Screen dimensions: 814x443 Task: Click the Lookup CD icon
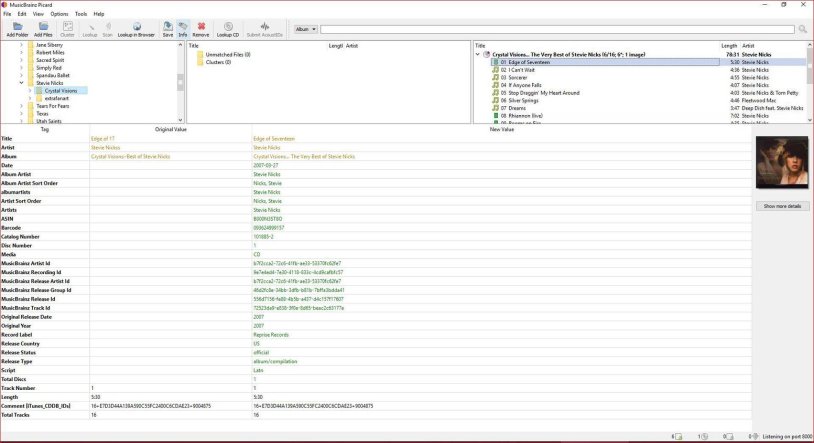(x=227, y=29)
